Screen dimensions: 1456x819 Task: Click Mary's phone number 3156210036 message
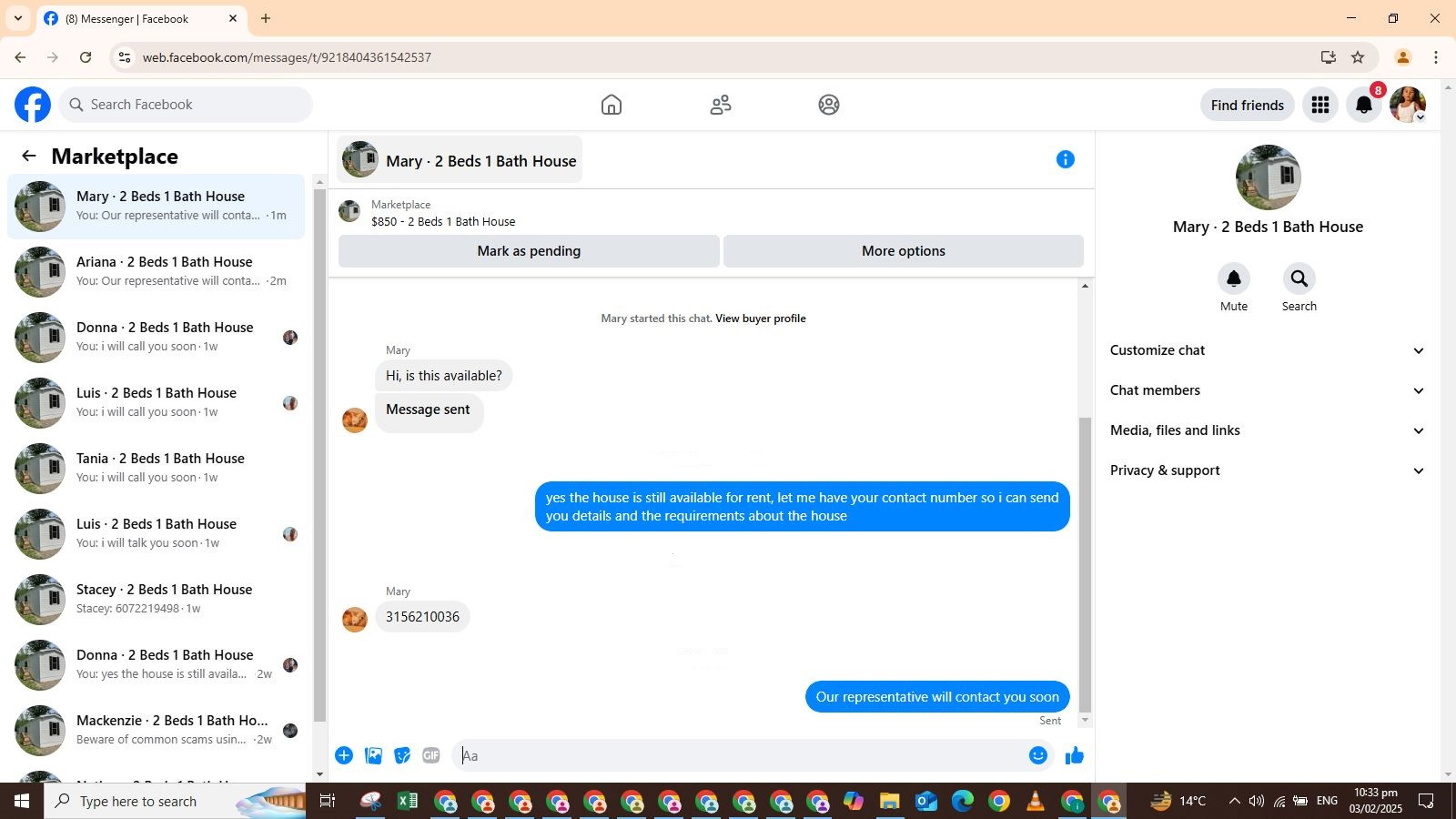click(422, 617)
